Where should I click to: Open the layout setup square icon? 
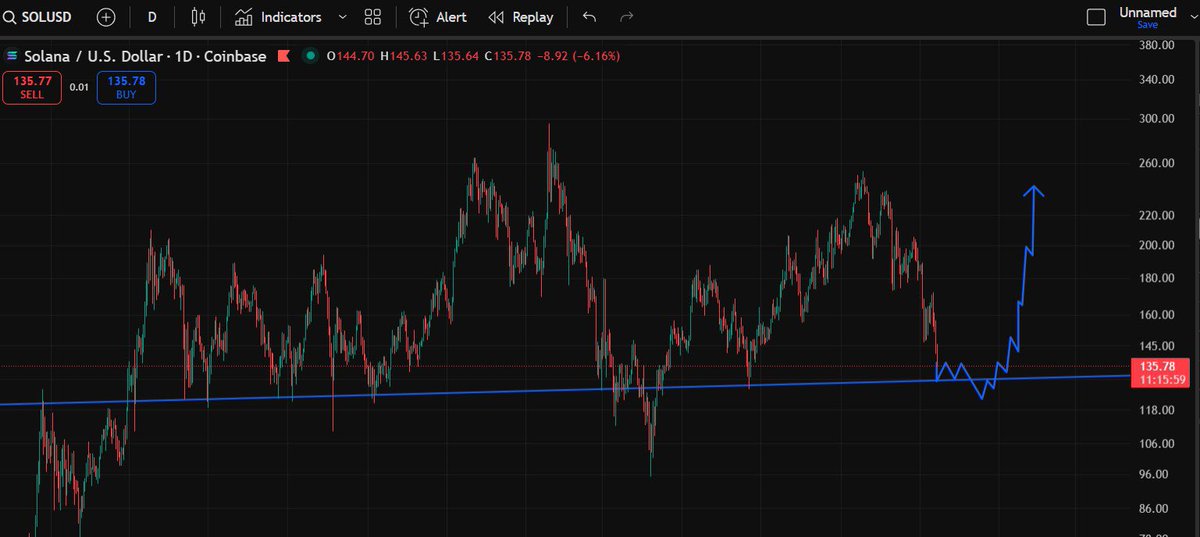tap(1096, 17)
